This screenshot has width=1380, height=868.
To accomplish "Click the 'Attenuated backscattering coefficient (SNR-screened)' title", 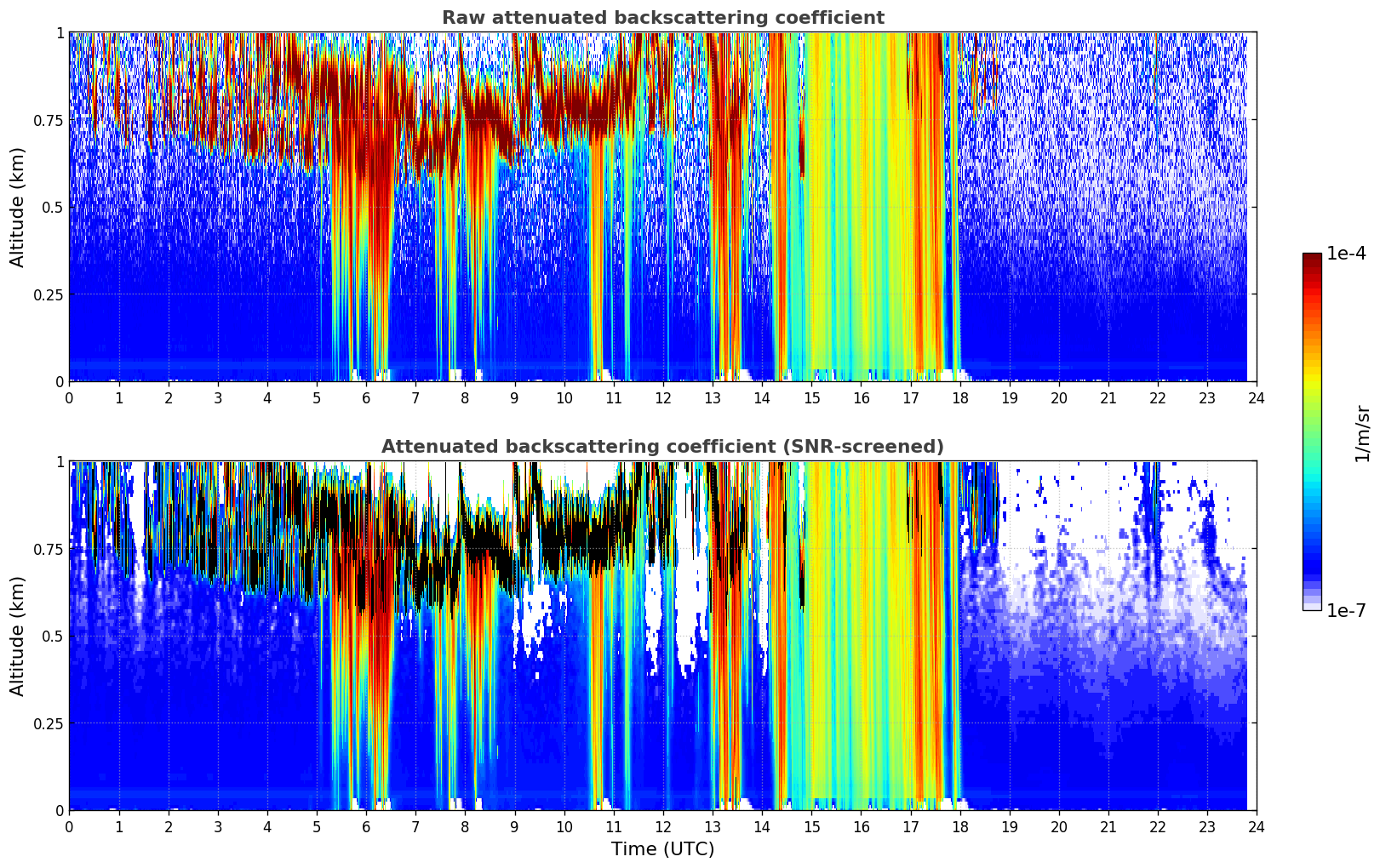I will click(662, 447).
